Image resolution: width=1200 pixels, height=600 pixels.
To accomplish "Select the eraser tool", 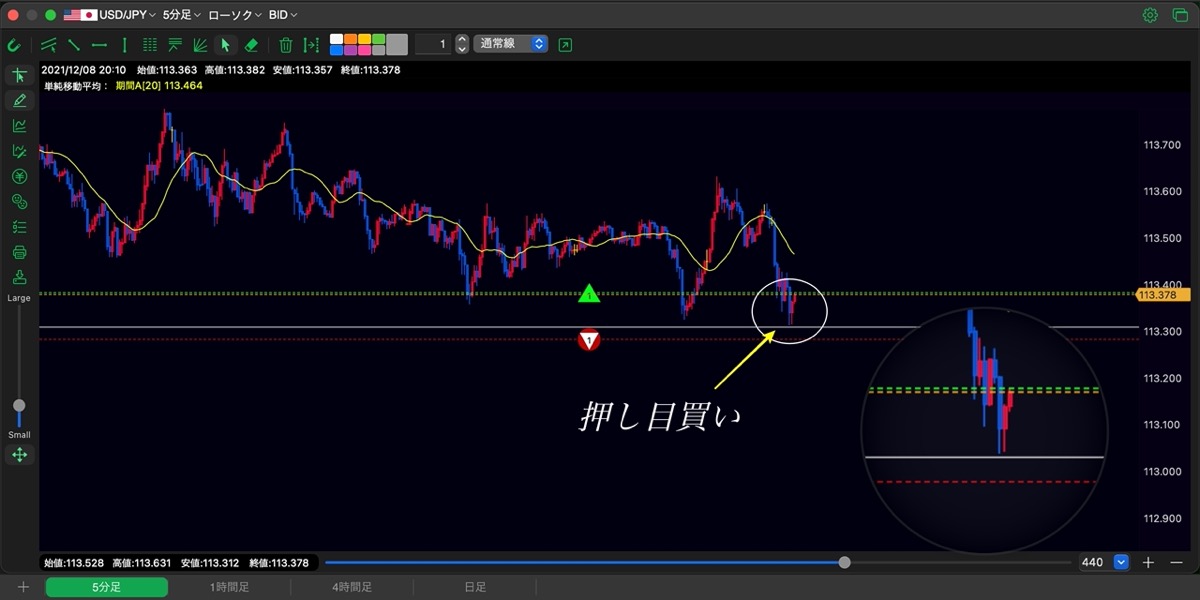I will 251,45.
